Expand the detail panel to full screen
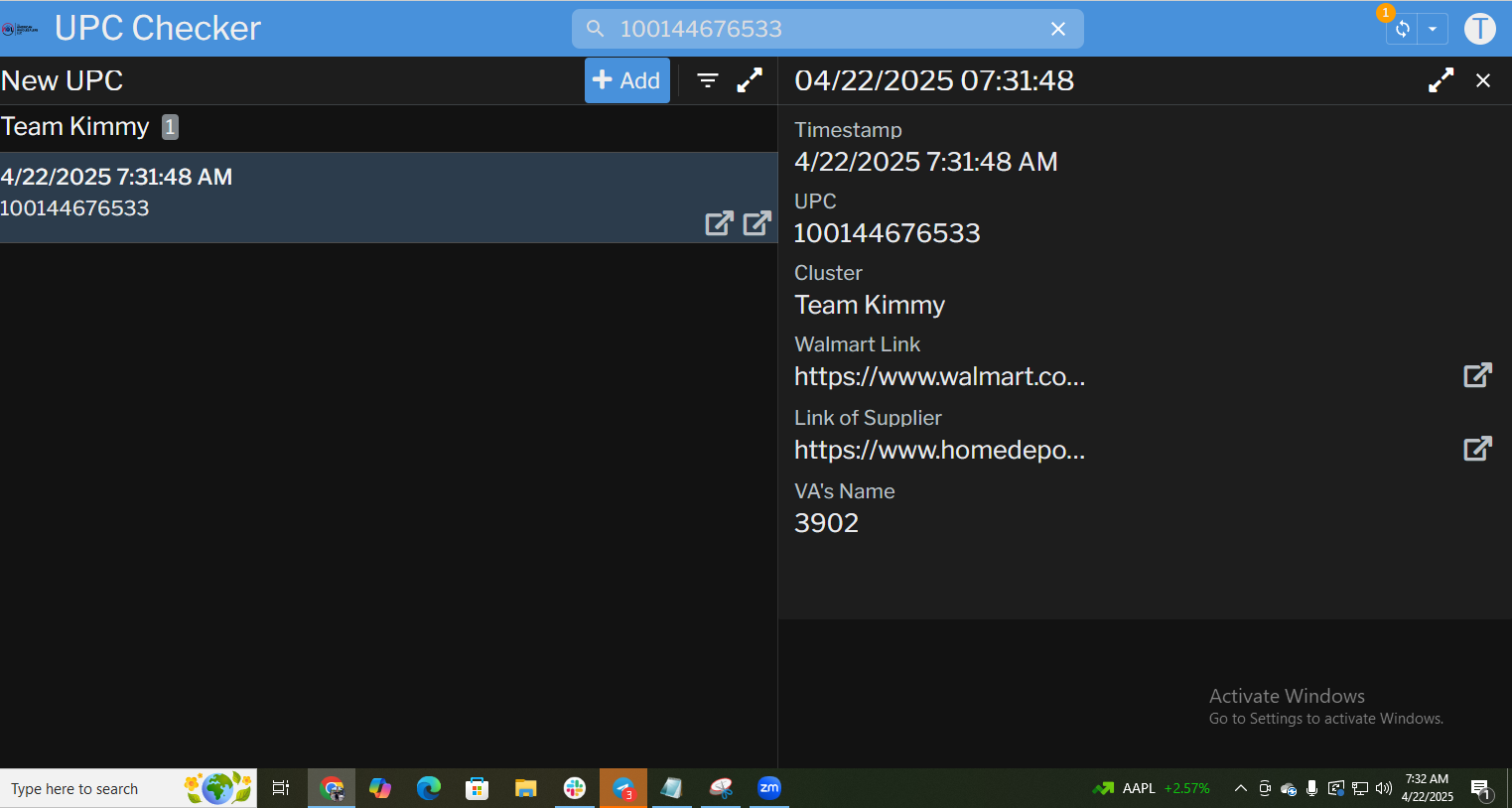 [1441, 80]
